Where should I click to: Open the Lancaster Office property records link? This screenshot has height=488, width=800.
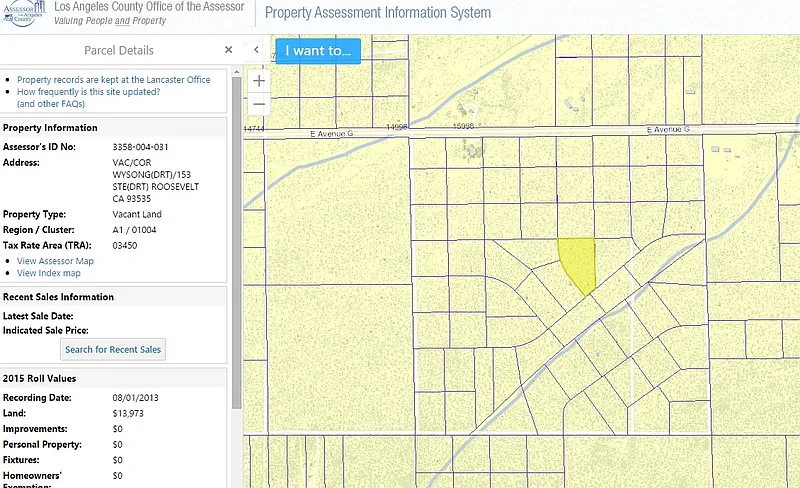pyautogui.click(x=114, y=80)
